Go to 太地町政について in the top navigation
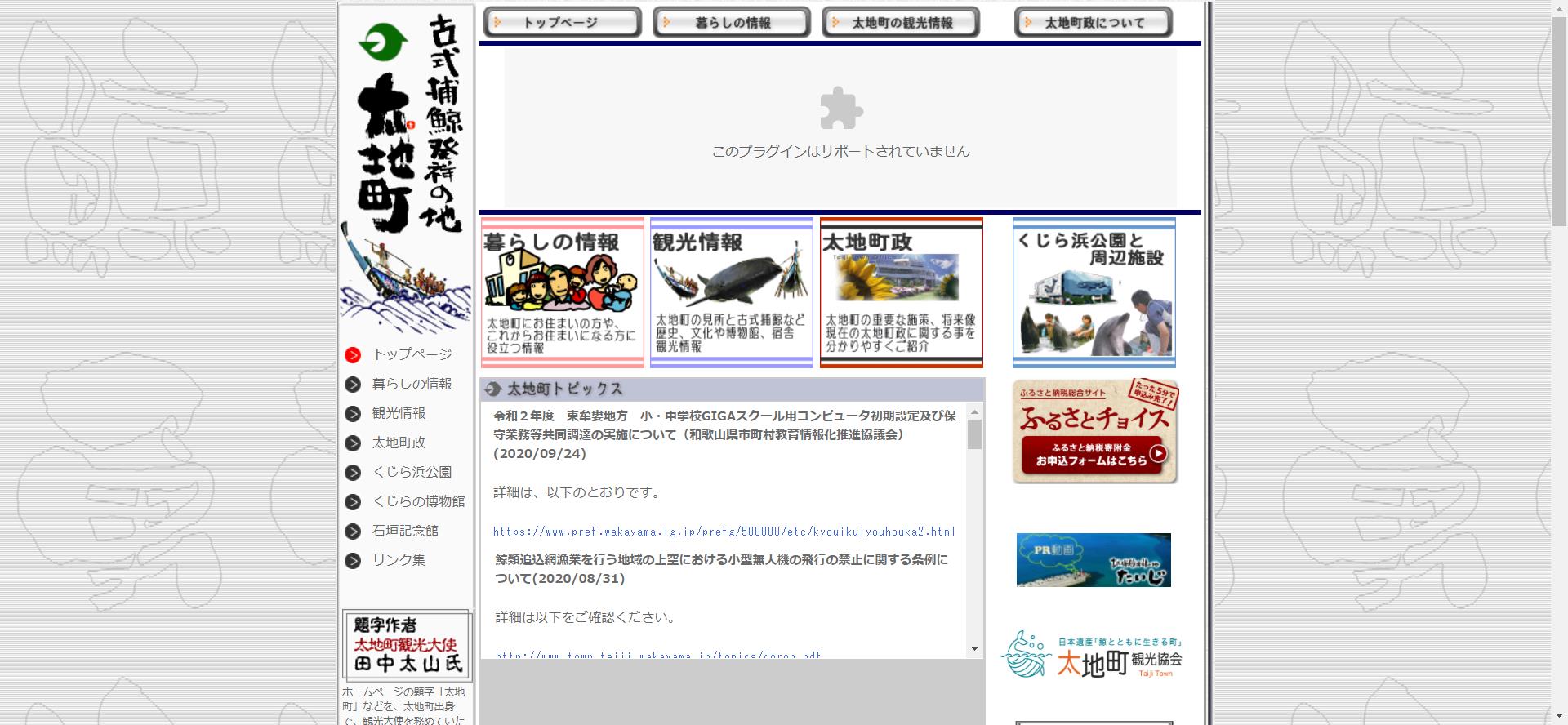This screenshot has width=1568, height=725. click(1093, 23)
